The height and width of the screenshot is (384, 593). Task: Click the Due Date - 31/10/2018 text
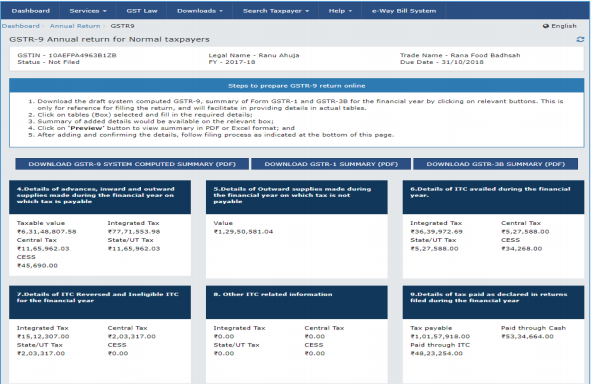point(442,62)
